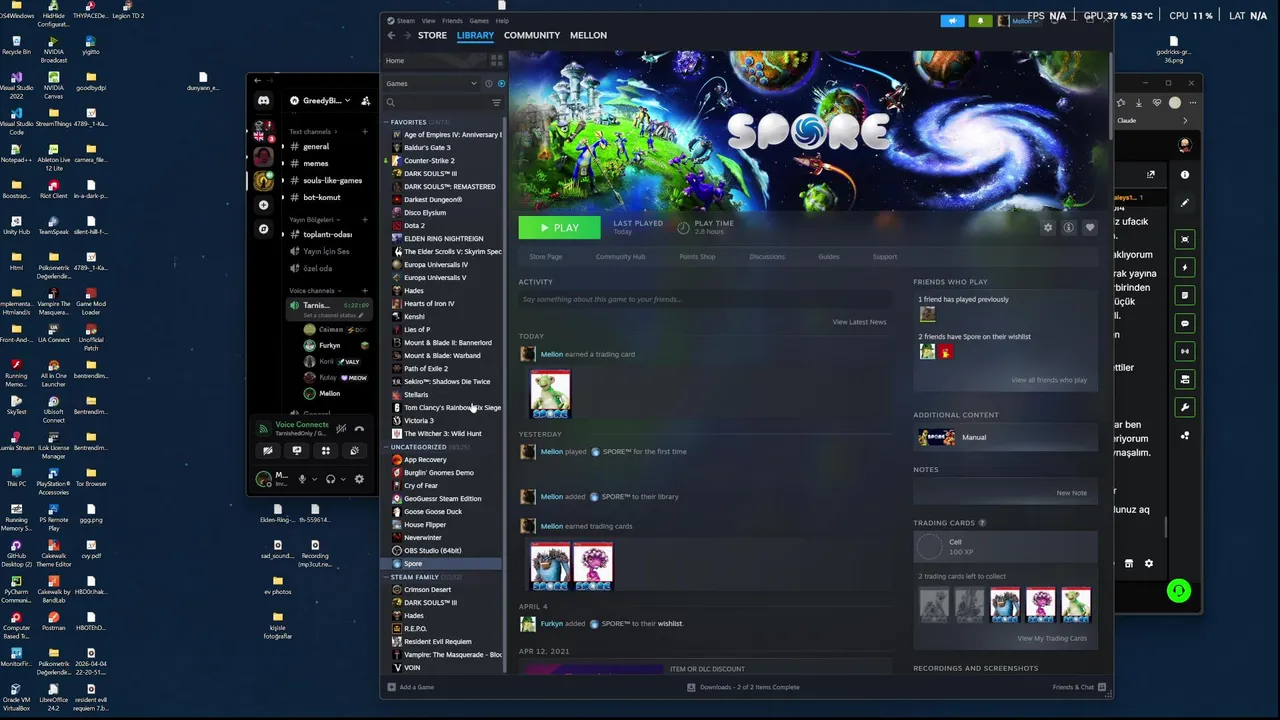This screenshot has width=1280, height=720.
Task: Open Discord soundboard button
Action: pos(354,451)
